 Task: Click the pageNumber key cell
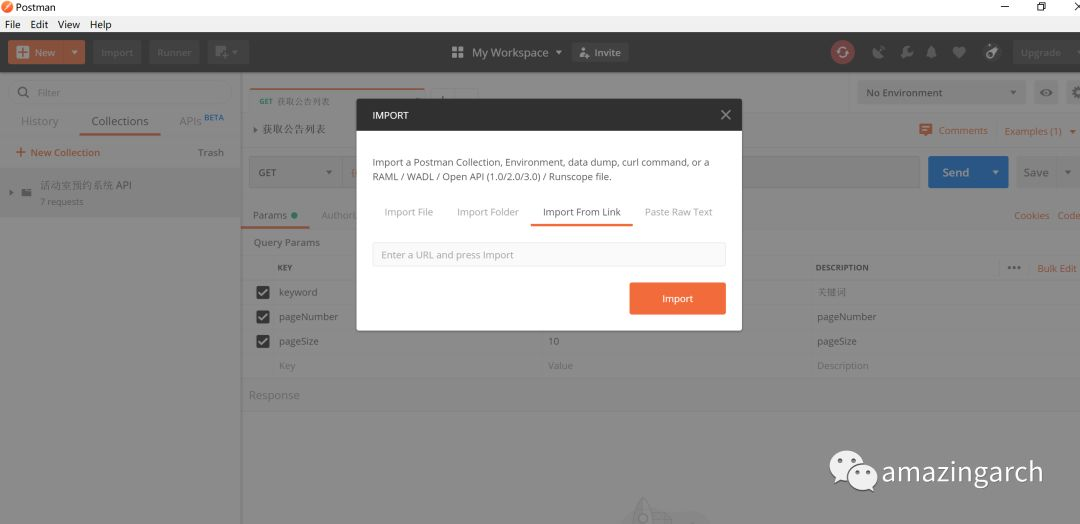309,317
